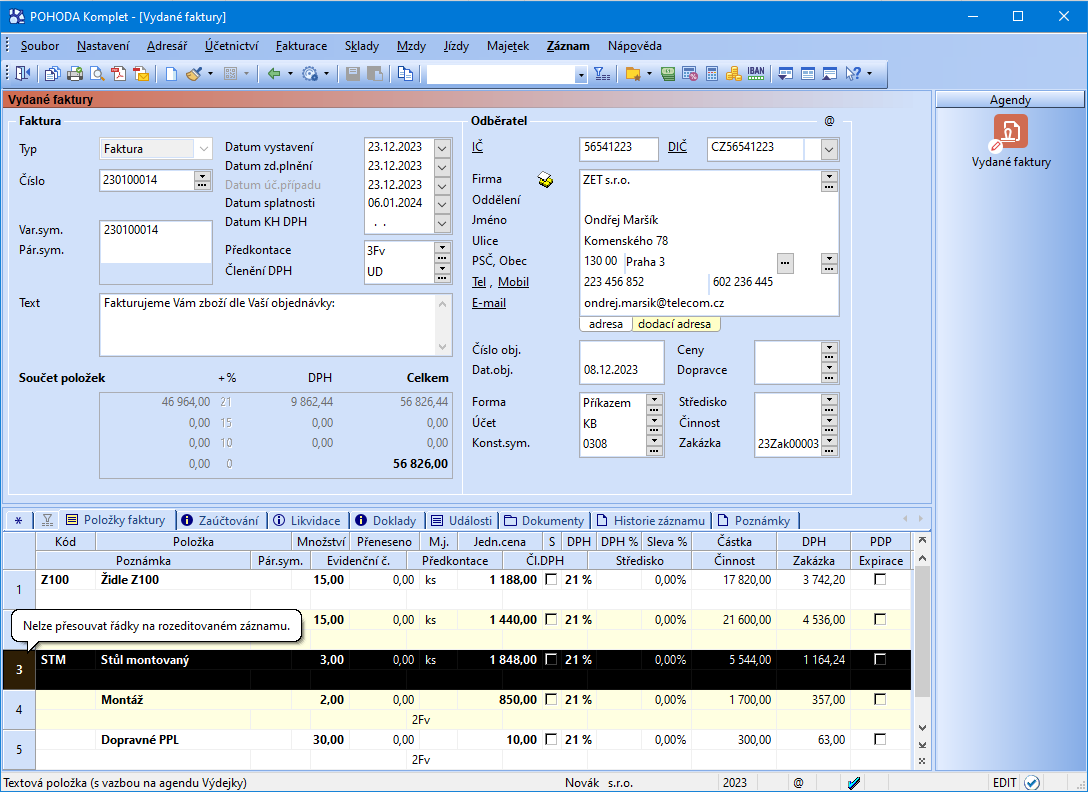Screen dimensions: 1088x792
Task: Open the toolbar search combo box arrow
Action: 581,75
